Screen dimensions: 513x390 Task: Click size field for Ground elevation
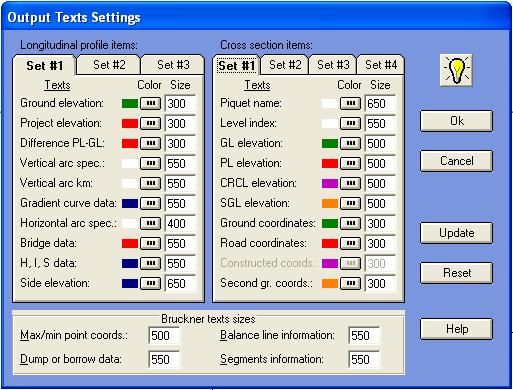[x=180, y=104]
